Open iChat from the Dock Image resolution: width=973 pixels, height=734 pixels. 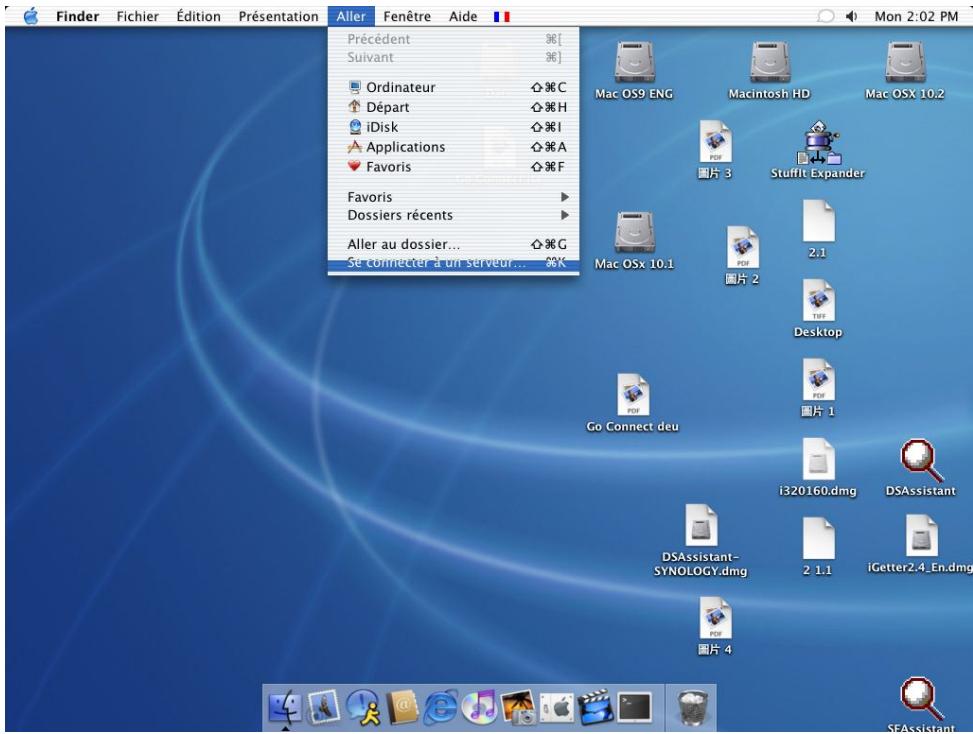pos(363,707)
